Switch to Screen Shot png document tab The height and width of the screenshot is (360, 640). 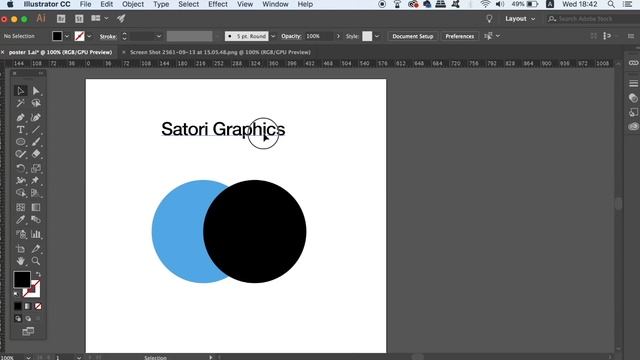pyautogui.click(x=220, y=52)
